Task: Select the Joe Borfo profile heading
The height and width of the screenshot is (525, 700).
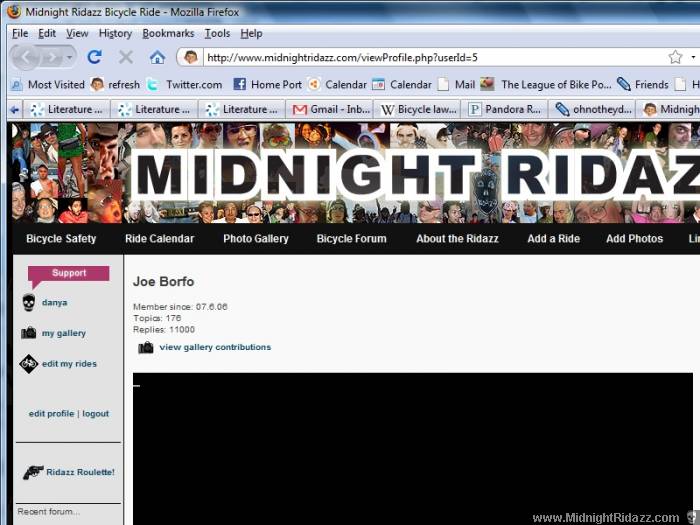Action: 163,282
